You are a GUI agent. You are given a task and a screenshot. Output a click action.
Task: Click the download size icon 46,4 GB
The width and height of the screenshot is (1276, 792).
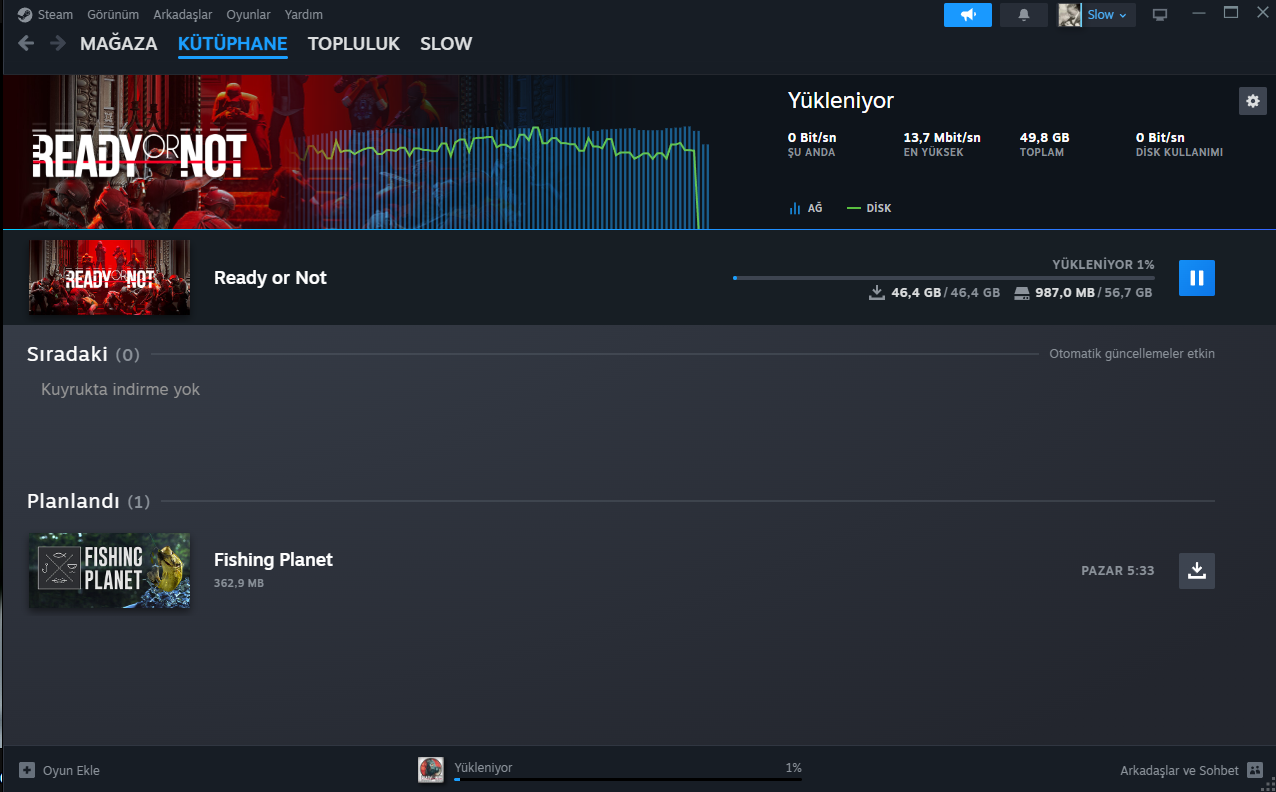877,293
